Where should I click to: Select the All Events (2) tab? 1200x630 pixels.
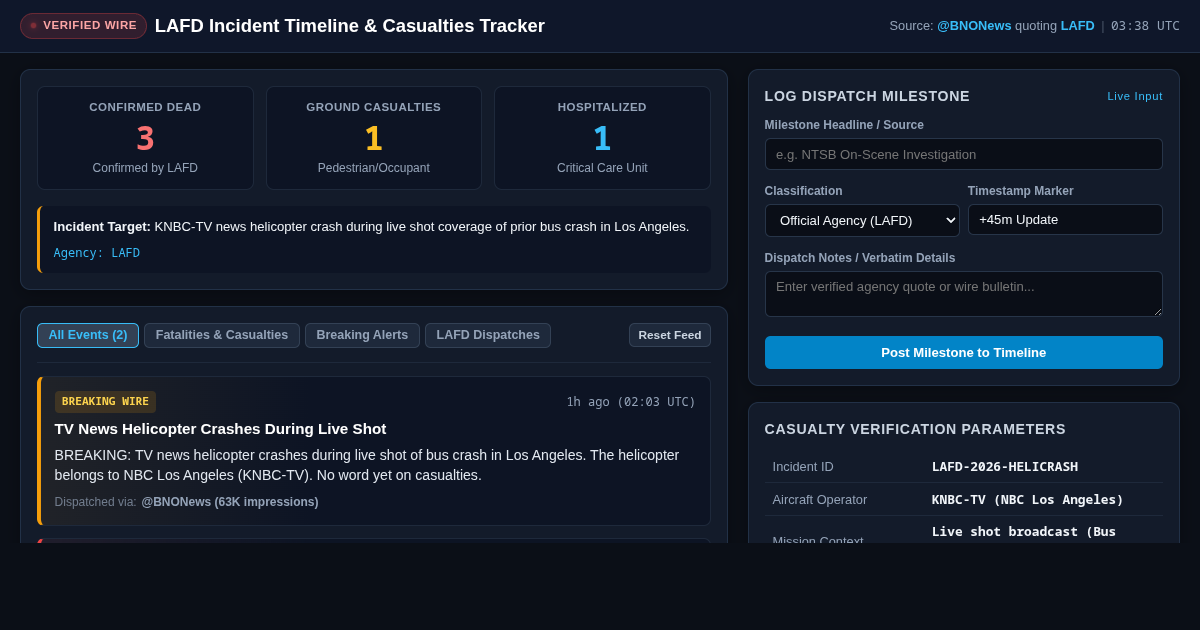point(88,335)
